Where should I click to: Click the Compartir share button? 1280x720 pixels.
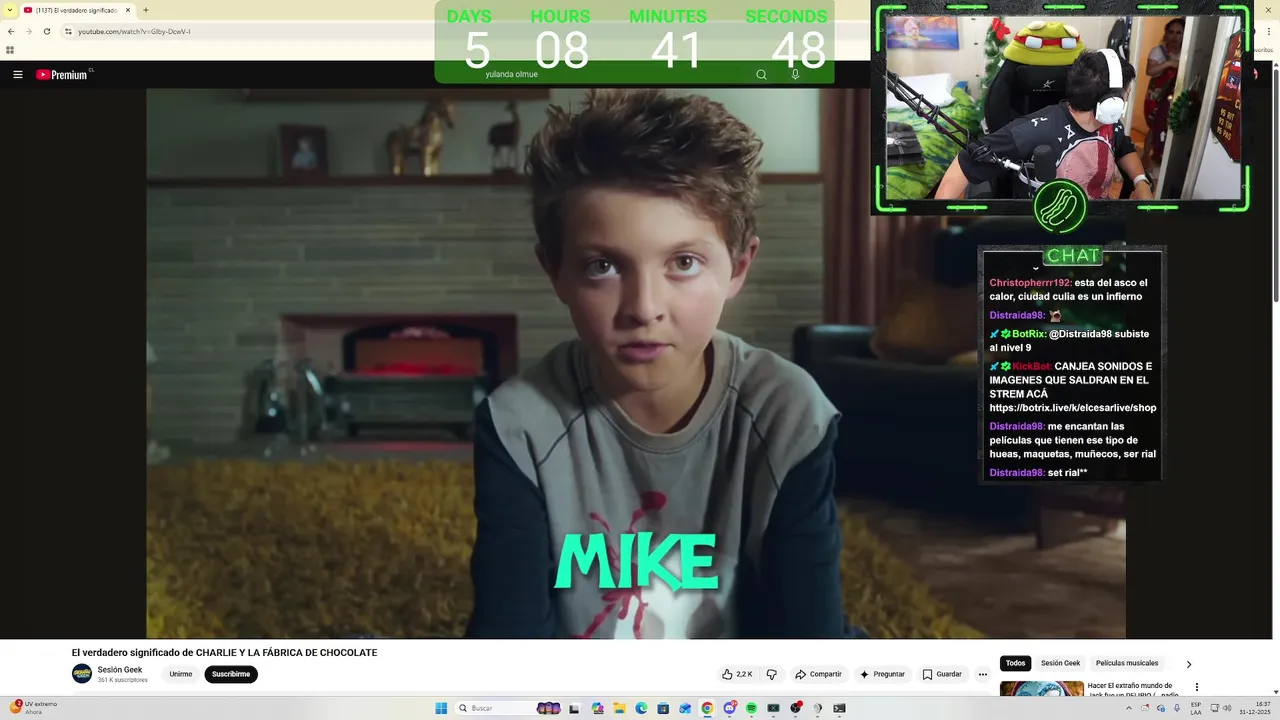[818, 674]
